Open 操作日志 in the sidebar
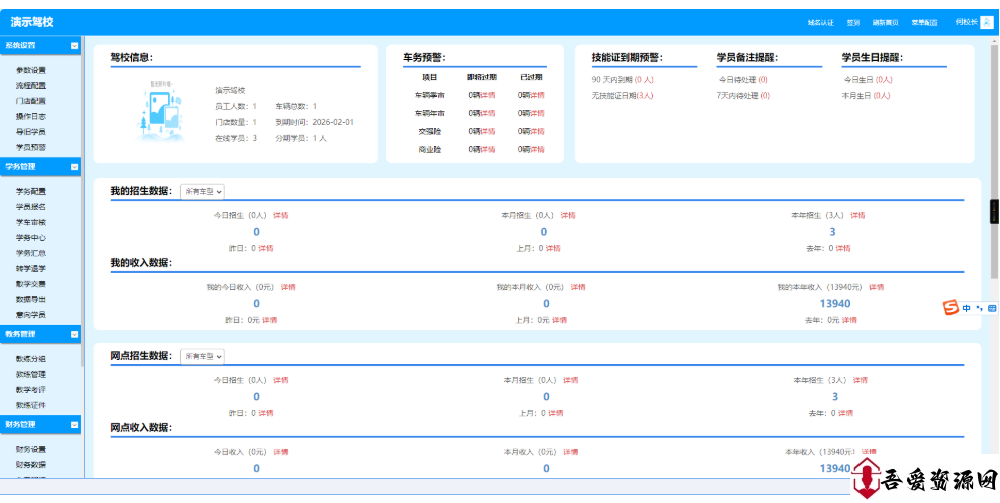The height and width of the screenshot is (503, 1000). click(31, 117)
